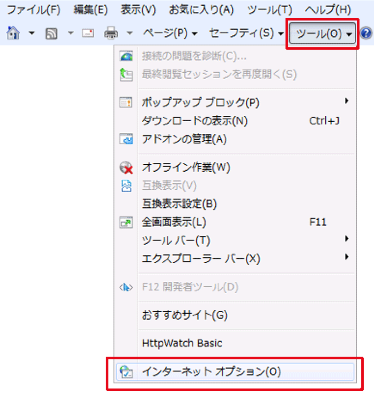Click the ポップアップ ブロック icon
The height and width of the screenshot is (400, 374).
pyautogui.click(x=126, y=102)
